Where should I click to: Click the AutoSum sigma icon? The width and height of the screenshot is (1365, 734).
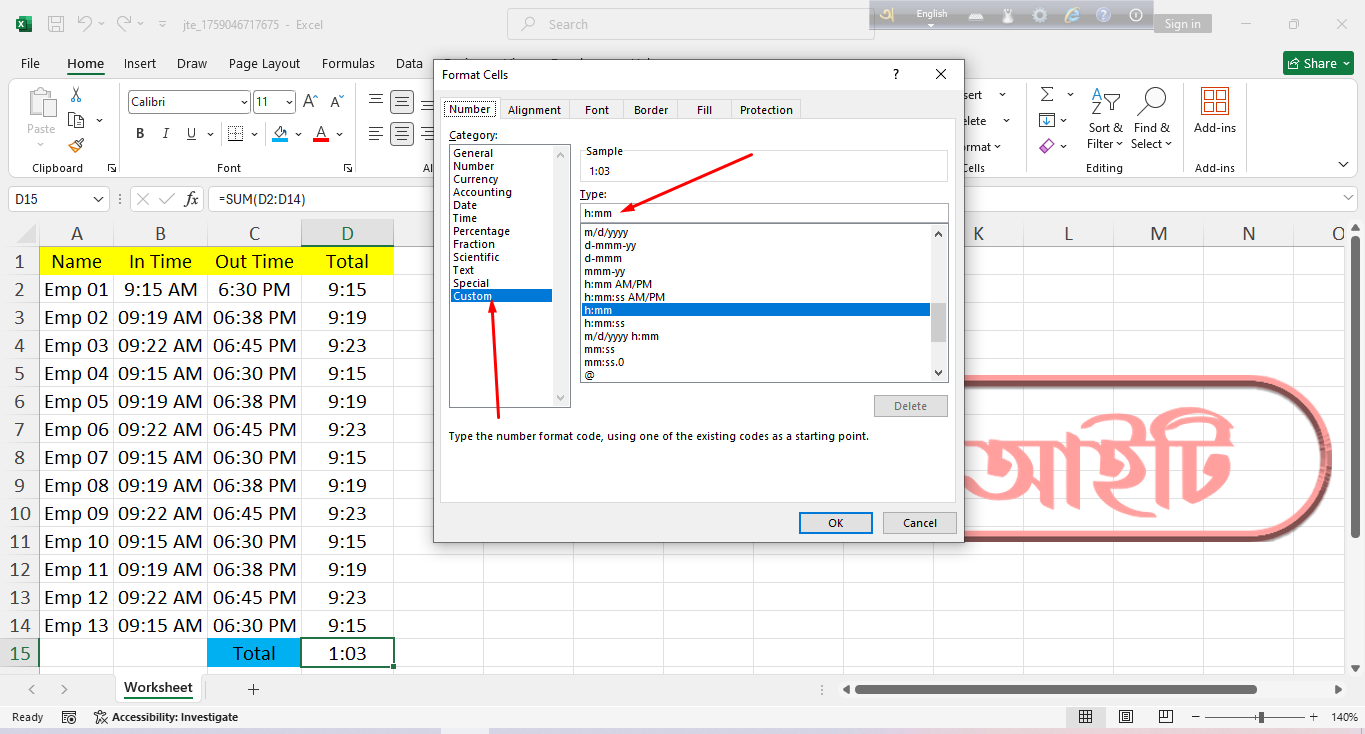(x=1047, y=95)
